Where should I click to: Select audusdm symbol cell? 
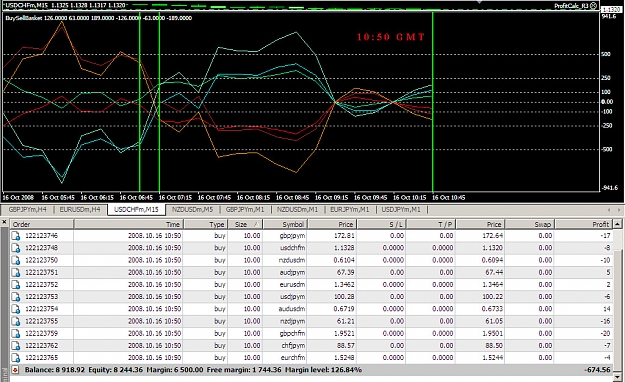pos(292,309)
